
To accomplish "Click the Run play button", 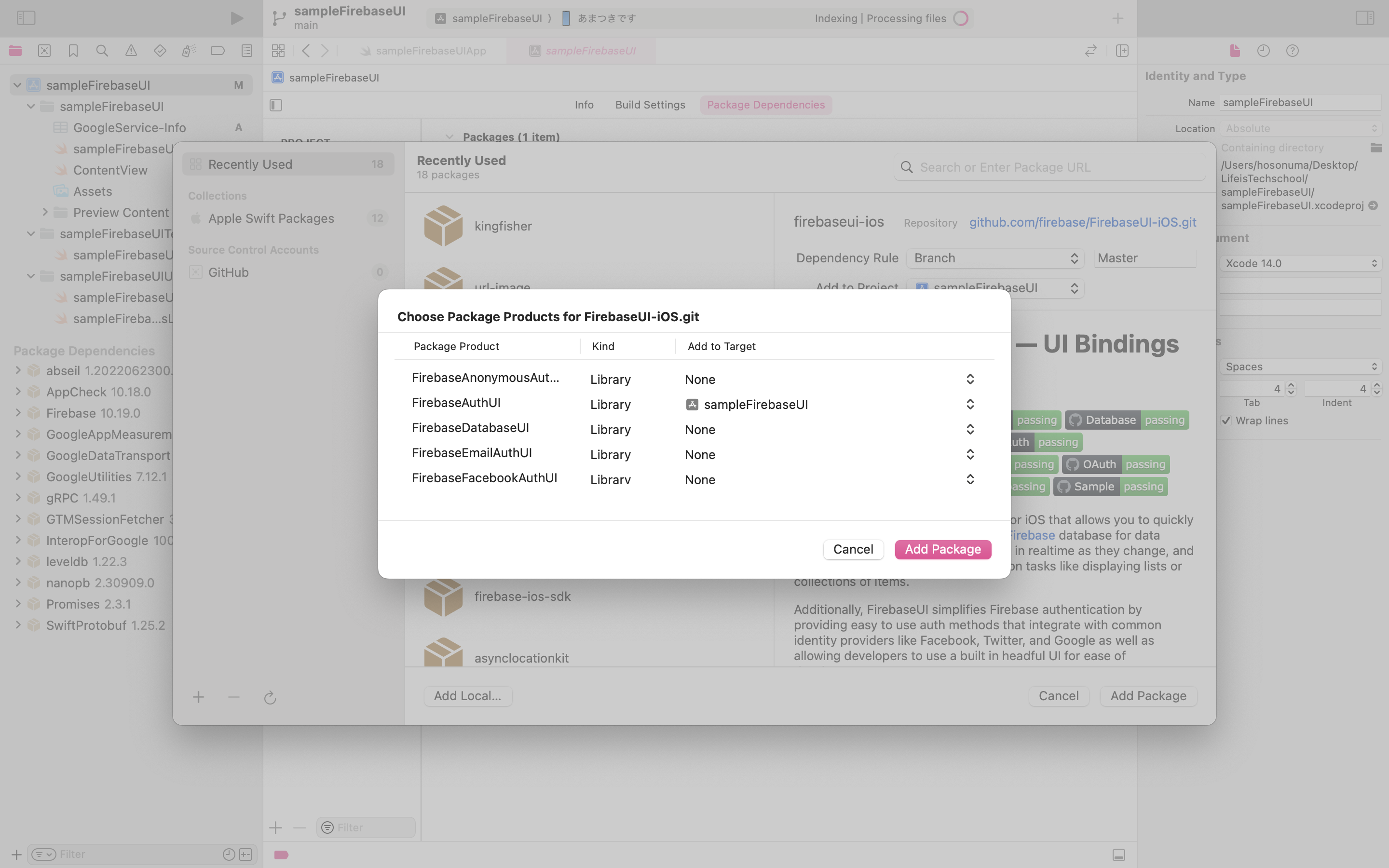I will pyautogui.click(x=236, y=18).
